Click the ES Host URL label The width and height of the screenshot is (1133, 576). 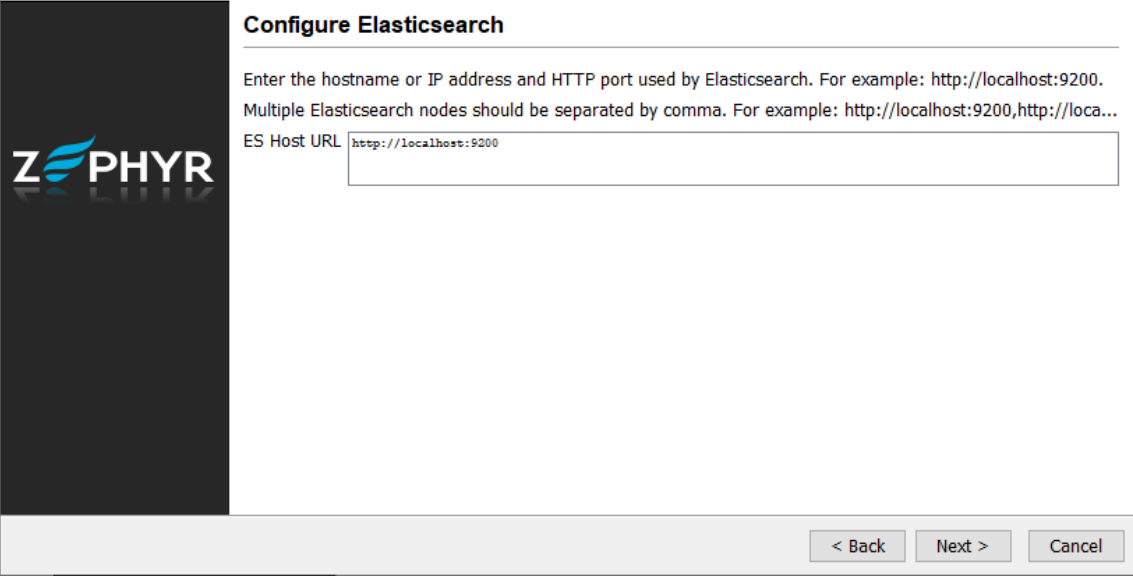click(x=292, y=141)
